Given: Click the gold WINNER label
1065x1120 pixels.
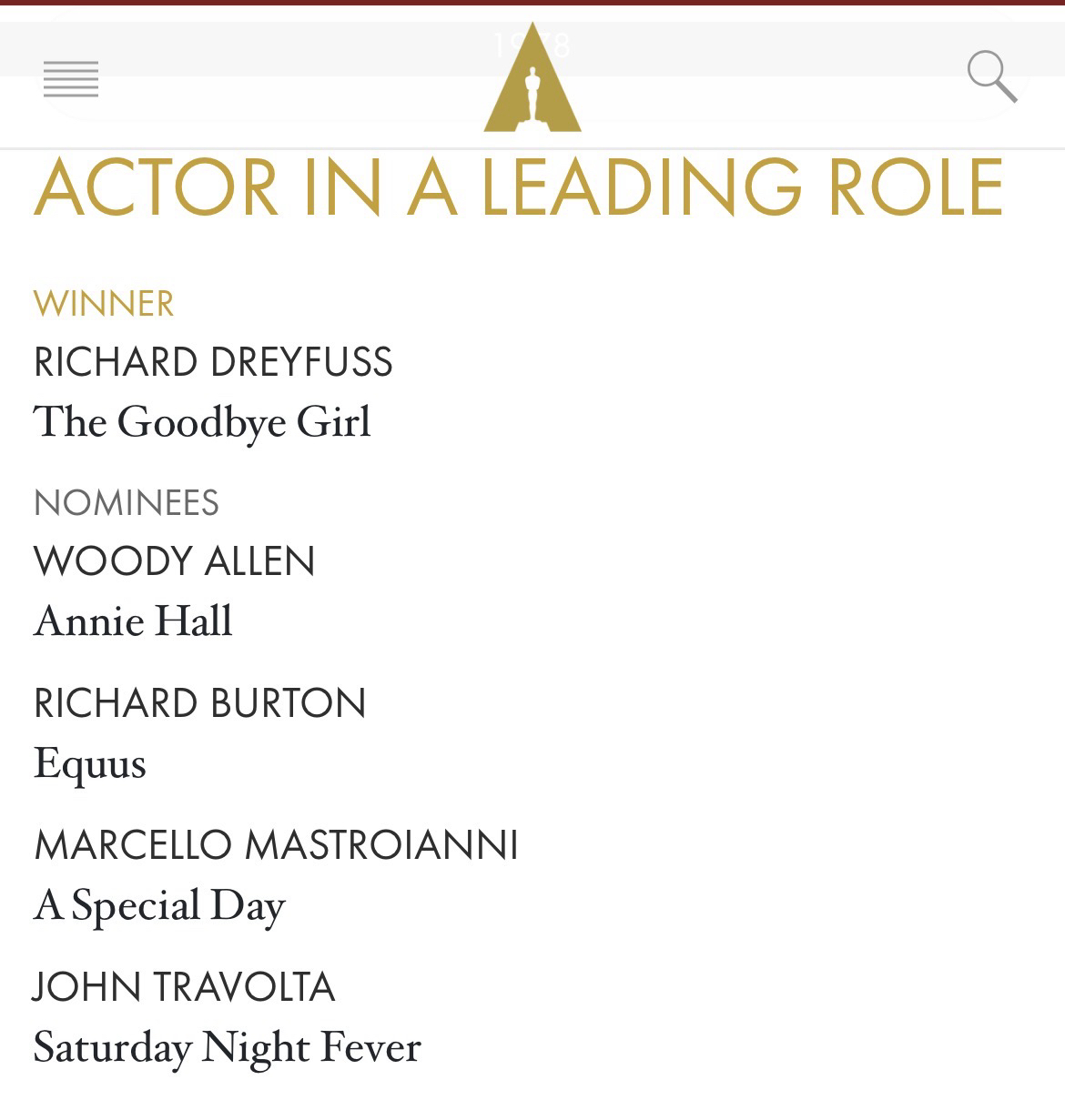Looking at the screenshot, I should coord(104,304).
